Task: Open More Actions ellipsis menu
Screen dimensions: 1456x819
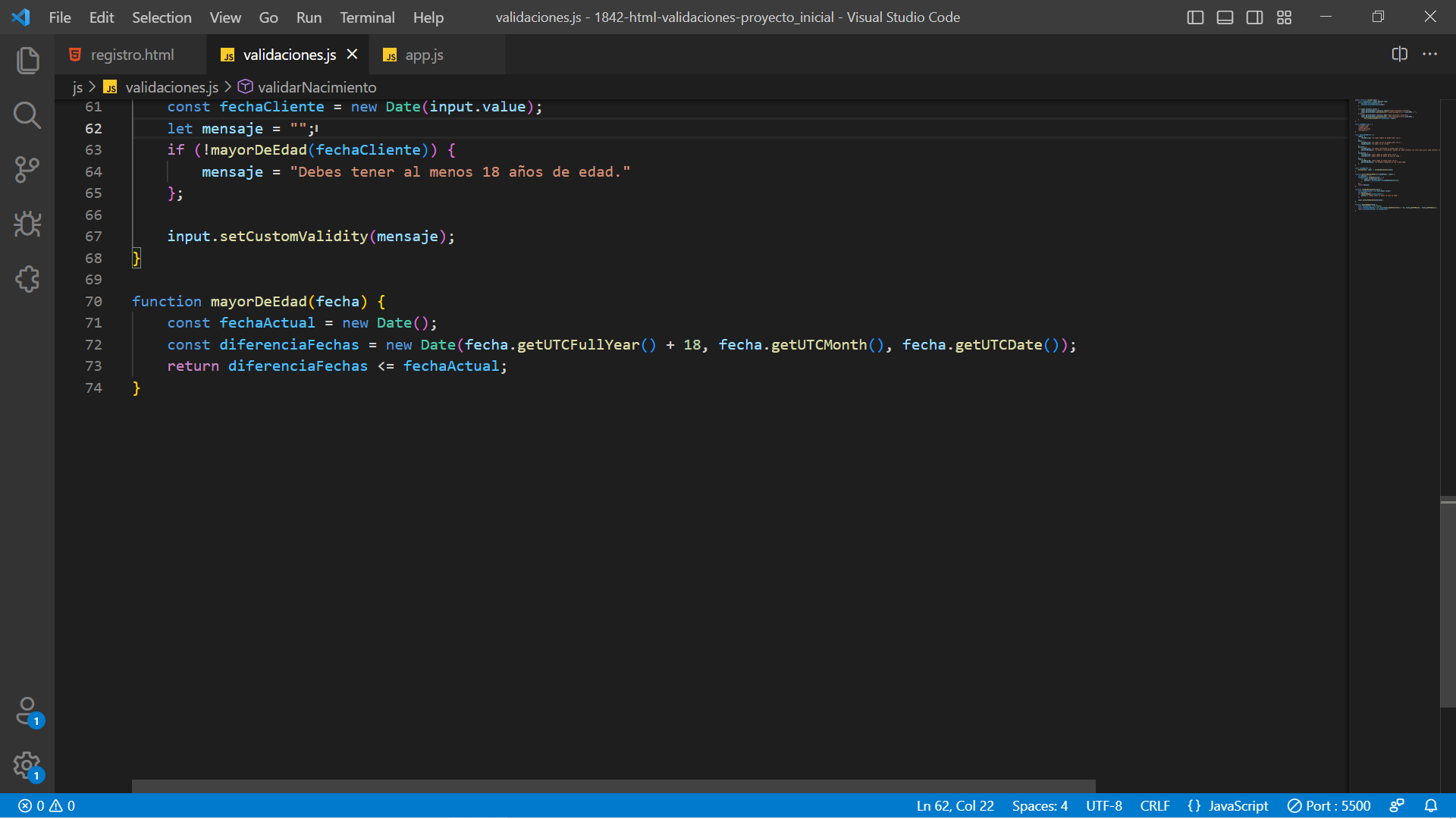Action: [1429, 54]
